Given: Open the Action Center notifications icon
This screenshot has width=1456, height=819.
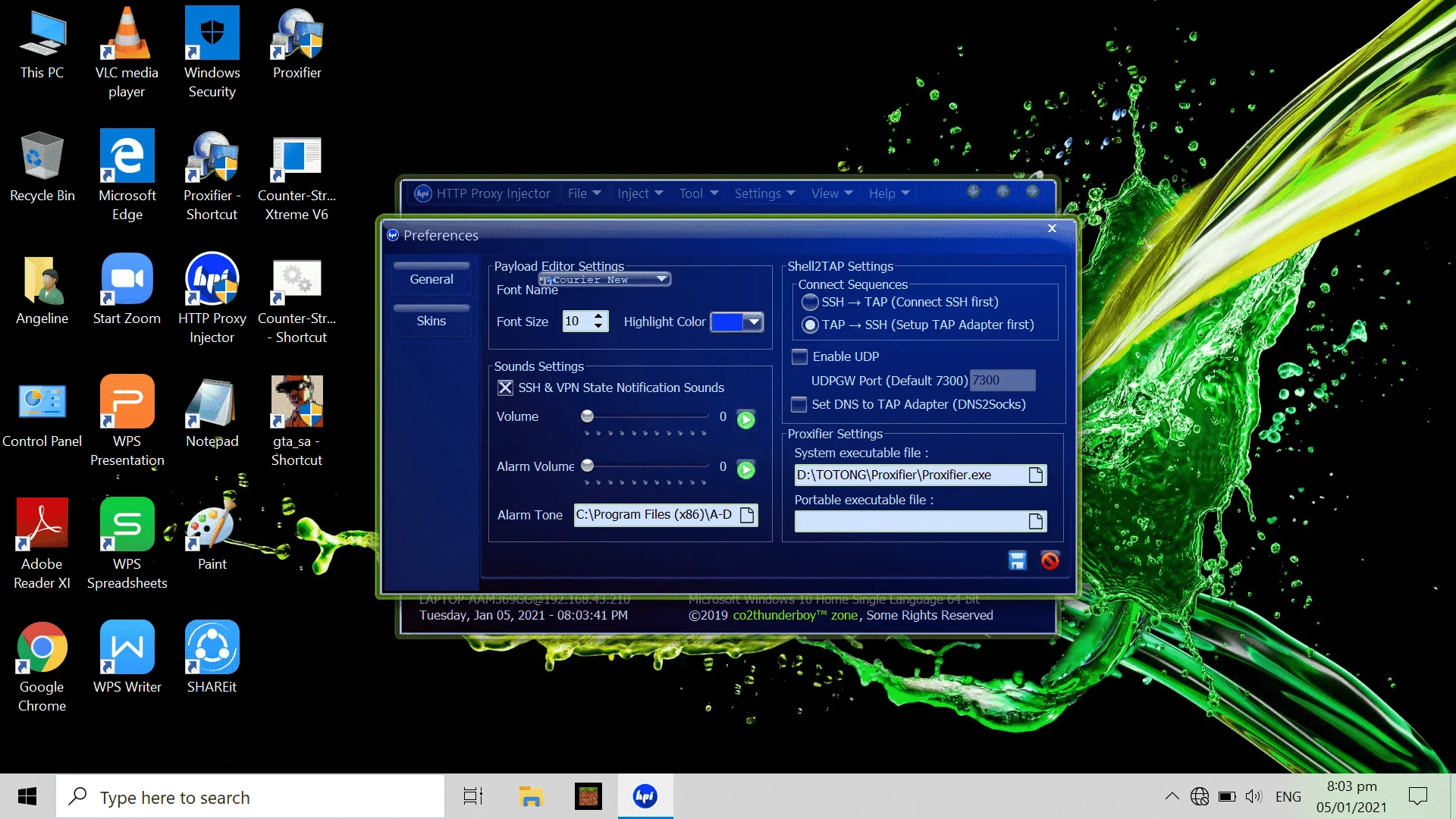Looking at the screenshot, I should [x=1417, y=796].
